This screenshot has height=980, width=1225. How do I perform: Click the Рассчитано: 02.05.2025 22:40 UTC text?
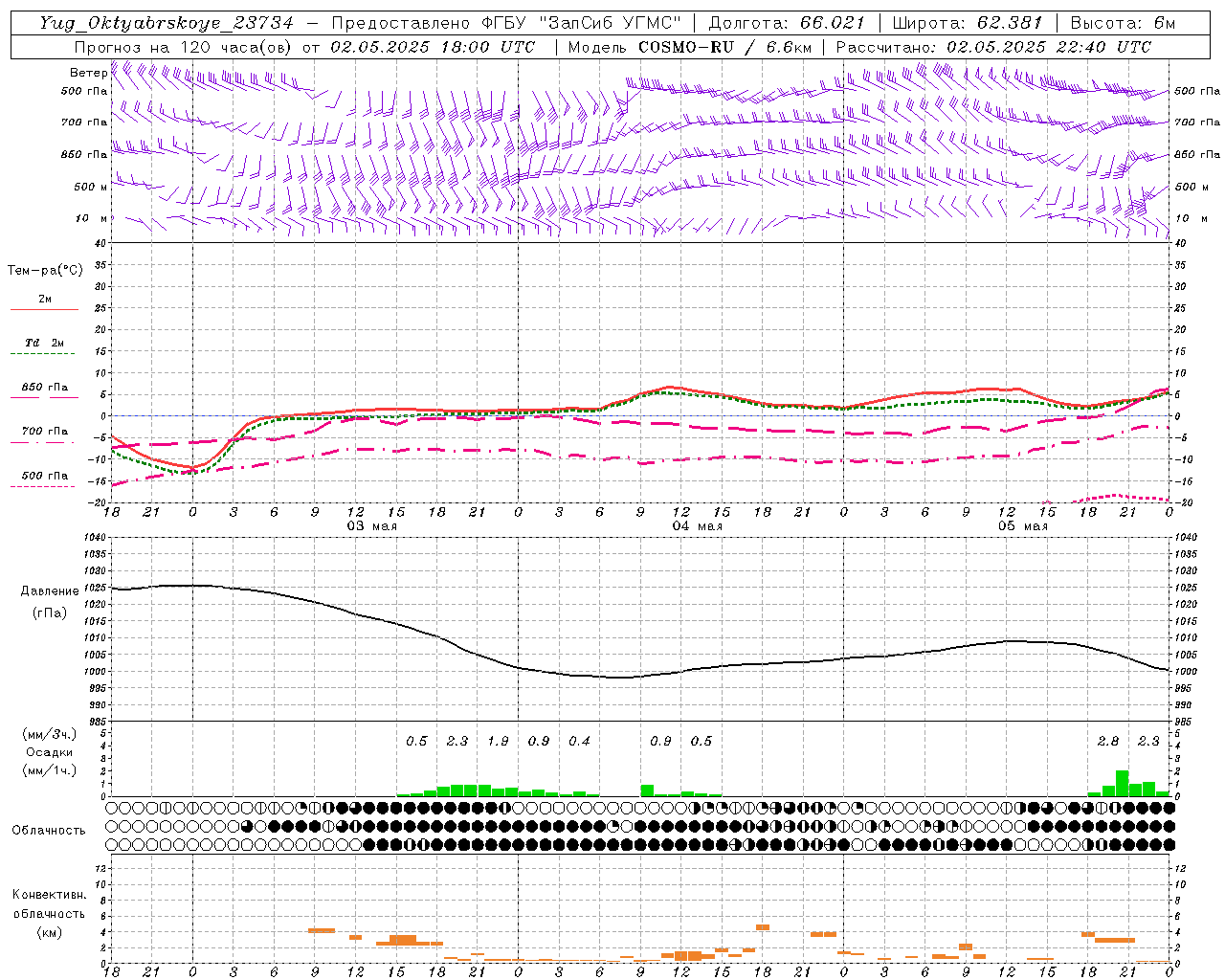click(x=993, y=47)
